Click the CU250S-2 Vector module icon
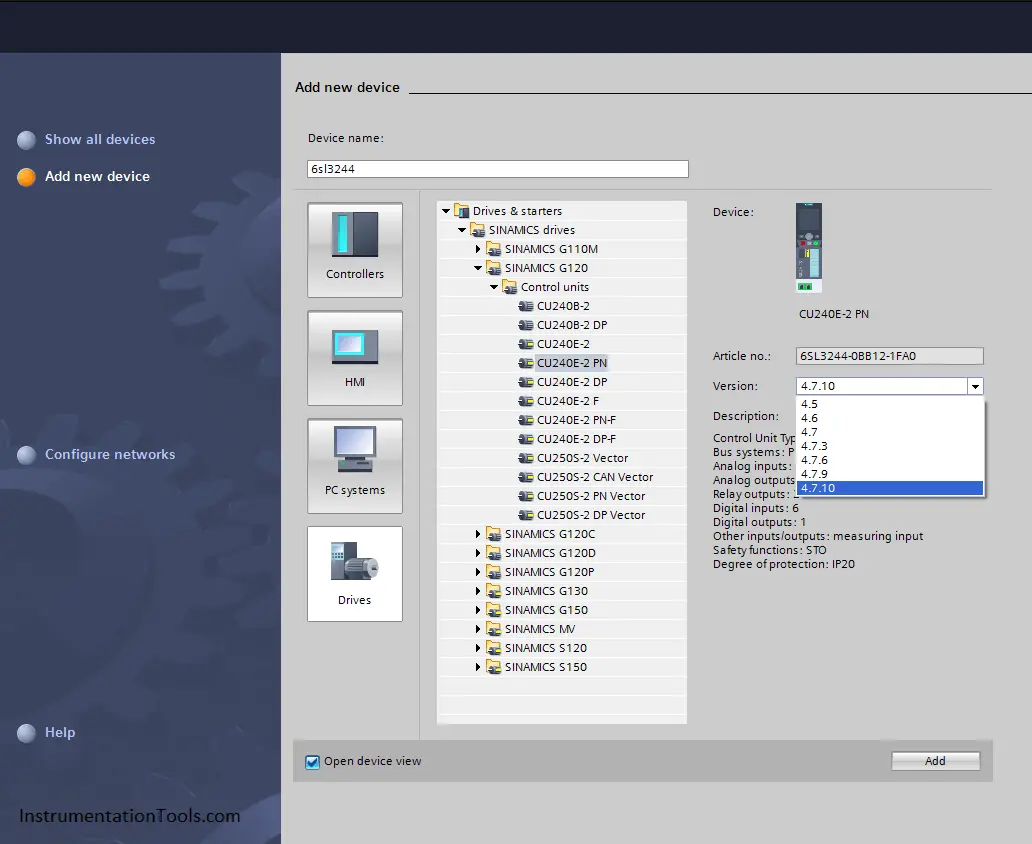 pos(526,458)
